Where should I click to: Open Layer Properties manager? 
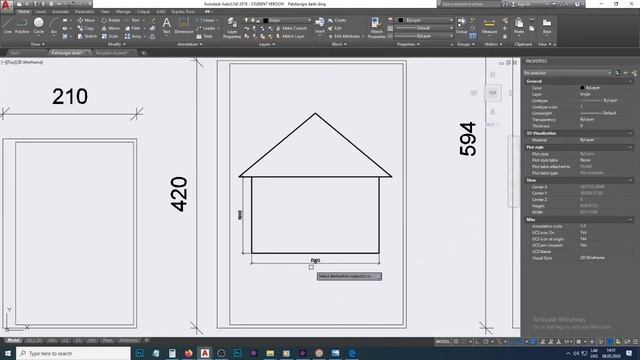click(232, 28)
